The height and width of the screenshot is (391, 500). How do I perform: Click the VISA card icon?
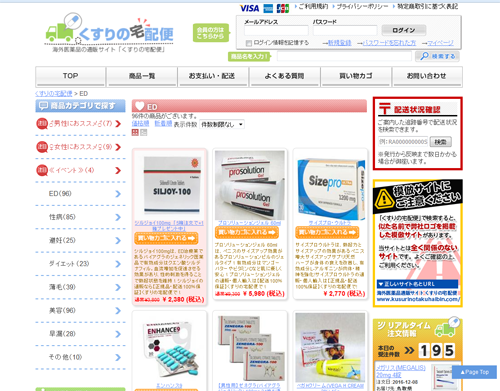(249, 8)
